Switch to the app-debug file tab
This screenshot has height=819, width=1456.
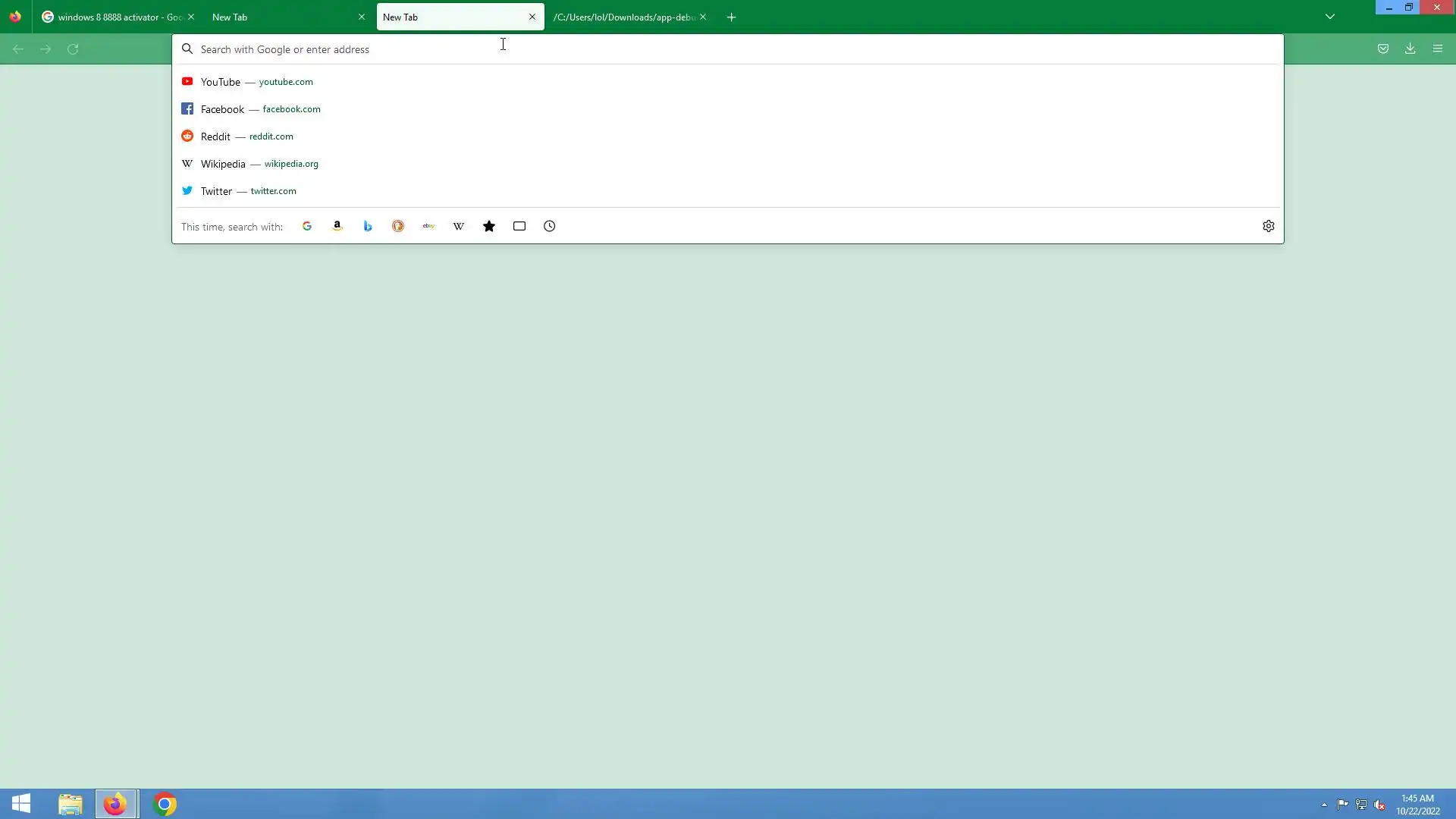tap(623, 17)
